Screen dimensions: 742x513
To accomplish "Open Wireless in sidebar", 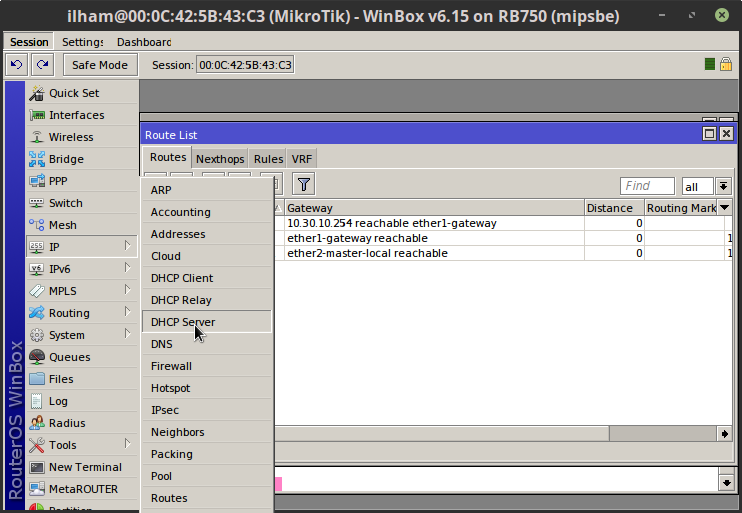I will [82, 137].
